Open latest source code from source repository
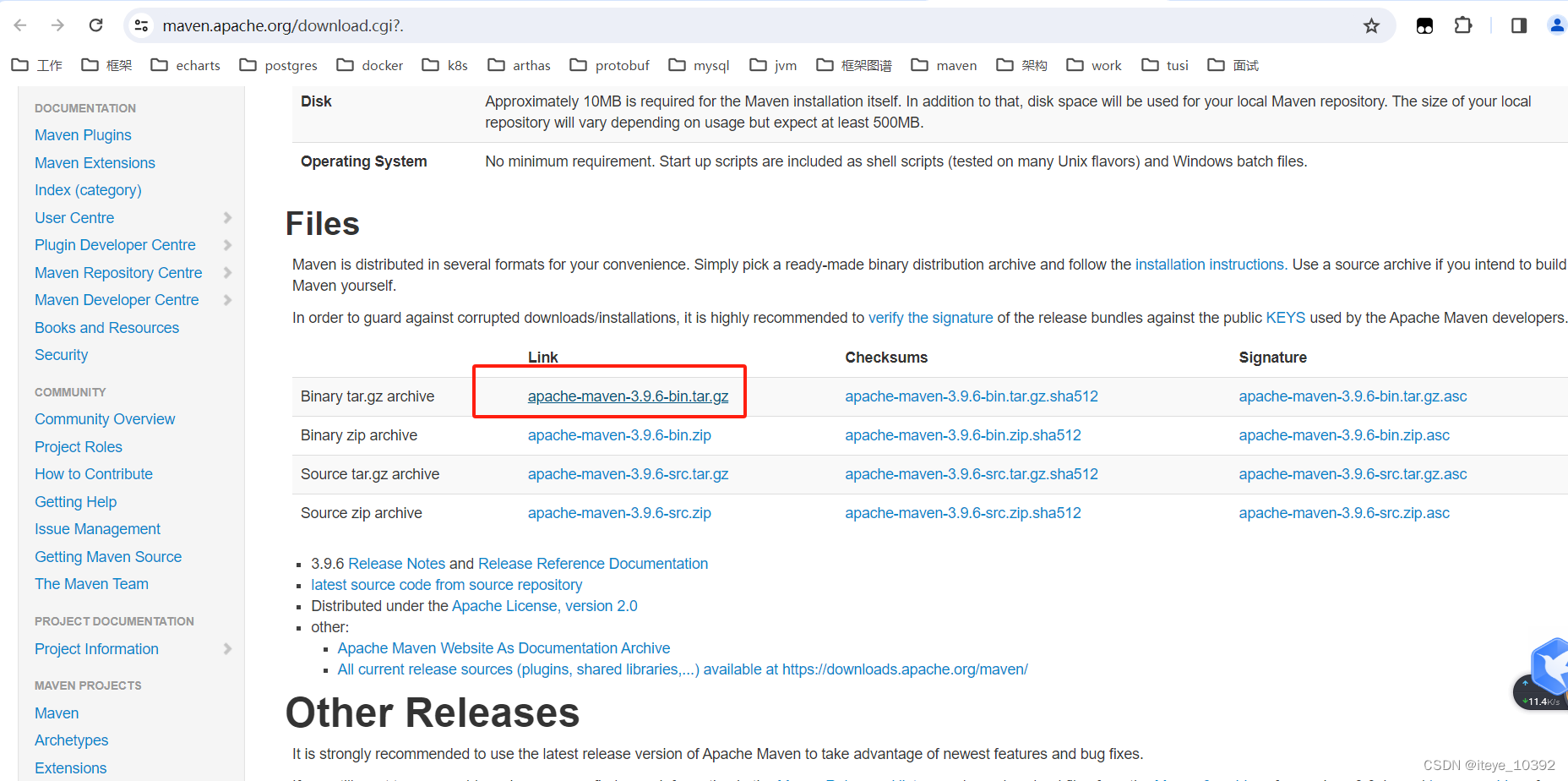 click(446, 585)
